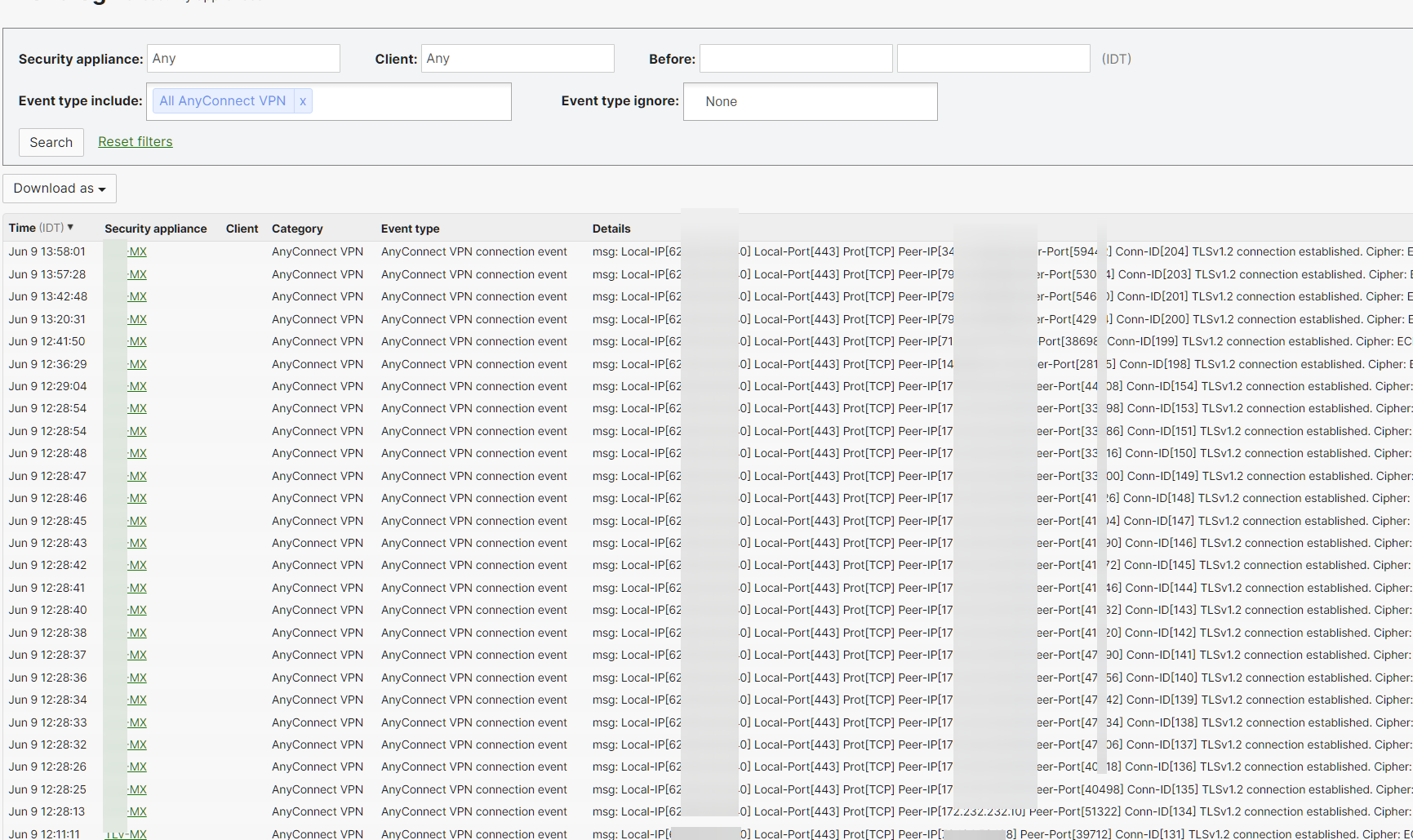Remove the All AnyConnect VPN filter tag
Screen dimensions: 1413x840
pos(303,100)
